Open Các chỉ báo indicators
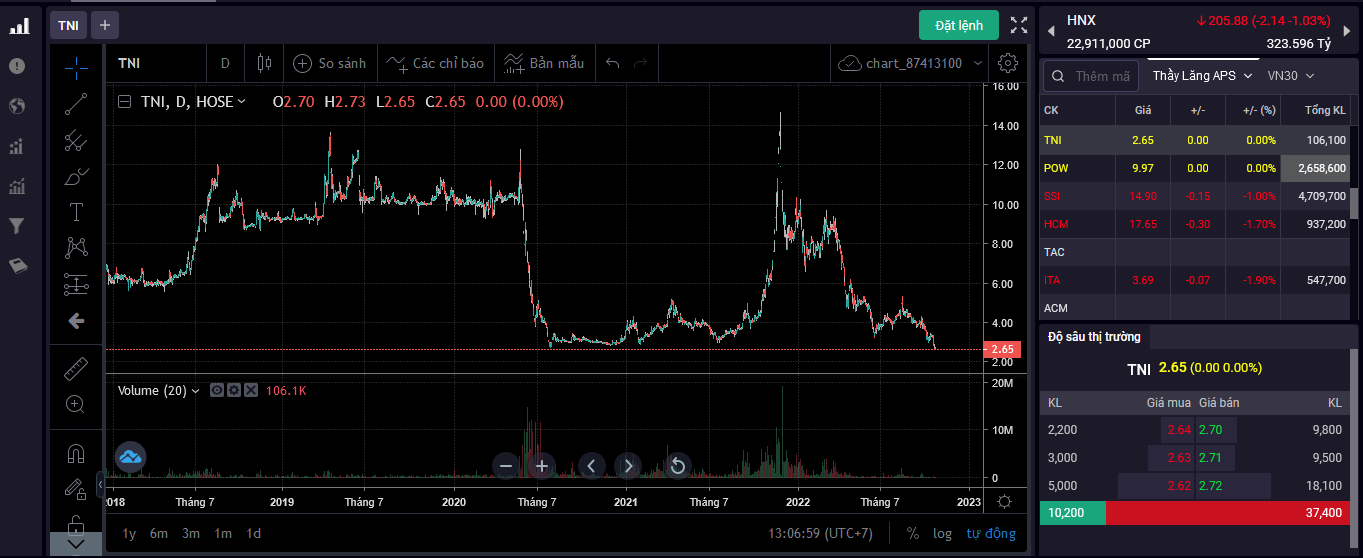The image size is (1363, 558). 435,63
